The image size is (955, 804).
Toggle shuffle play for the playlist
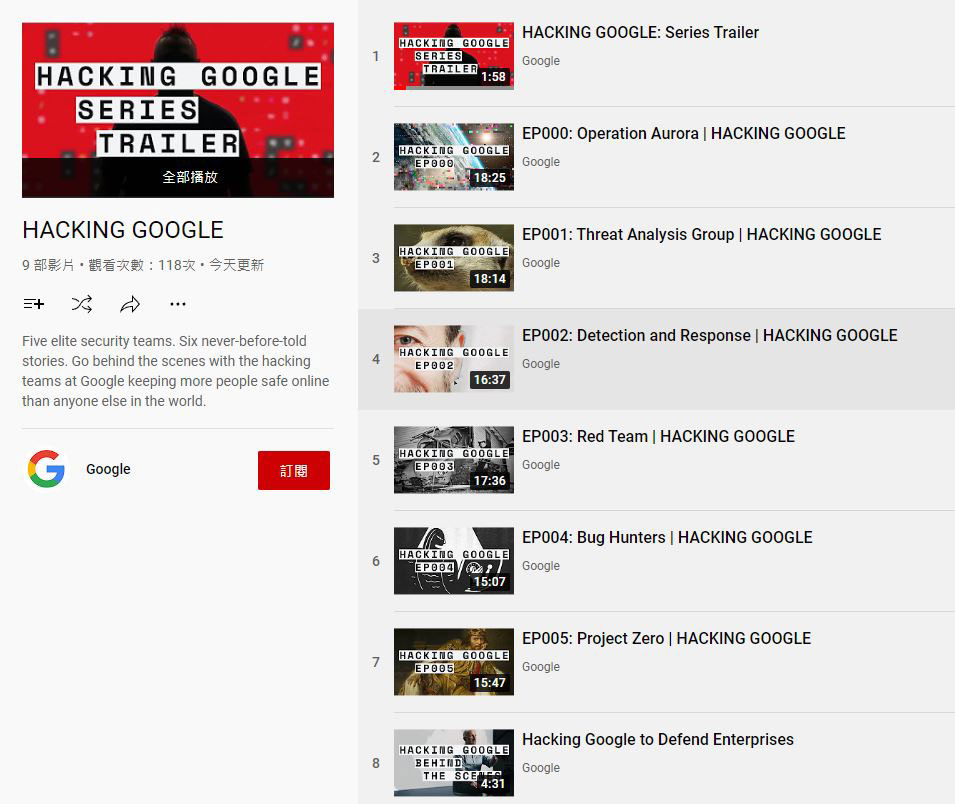(82, 304)
